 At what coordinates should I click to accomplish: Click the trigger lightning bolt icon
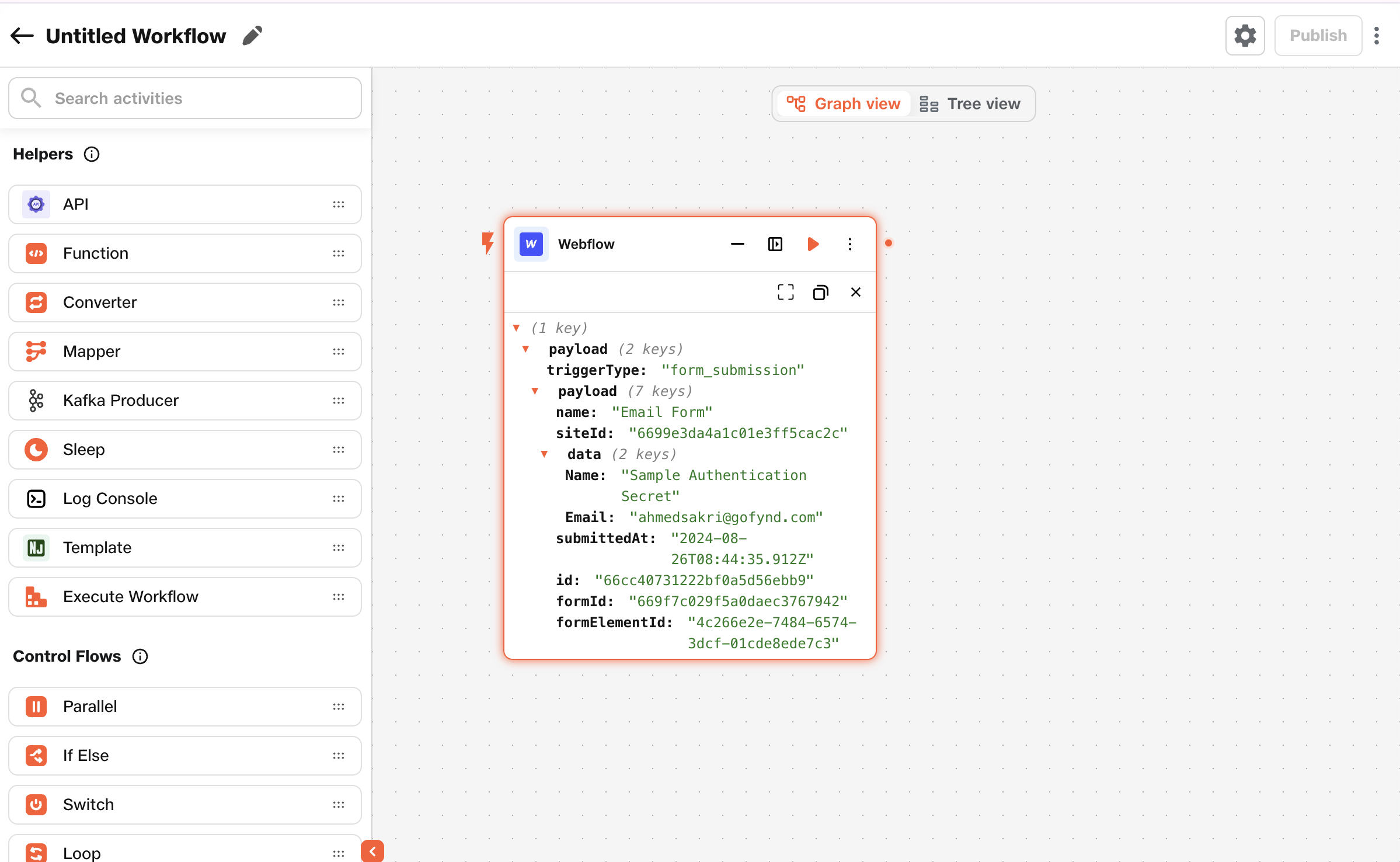point(487,243)
